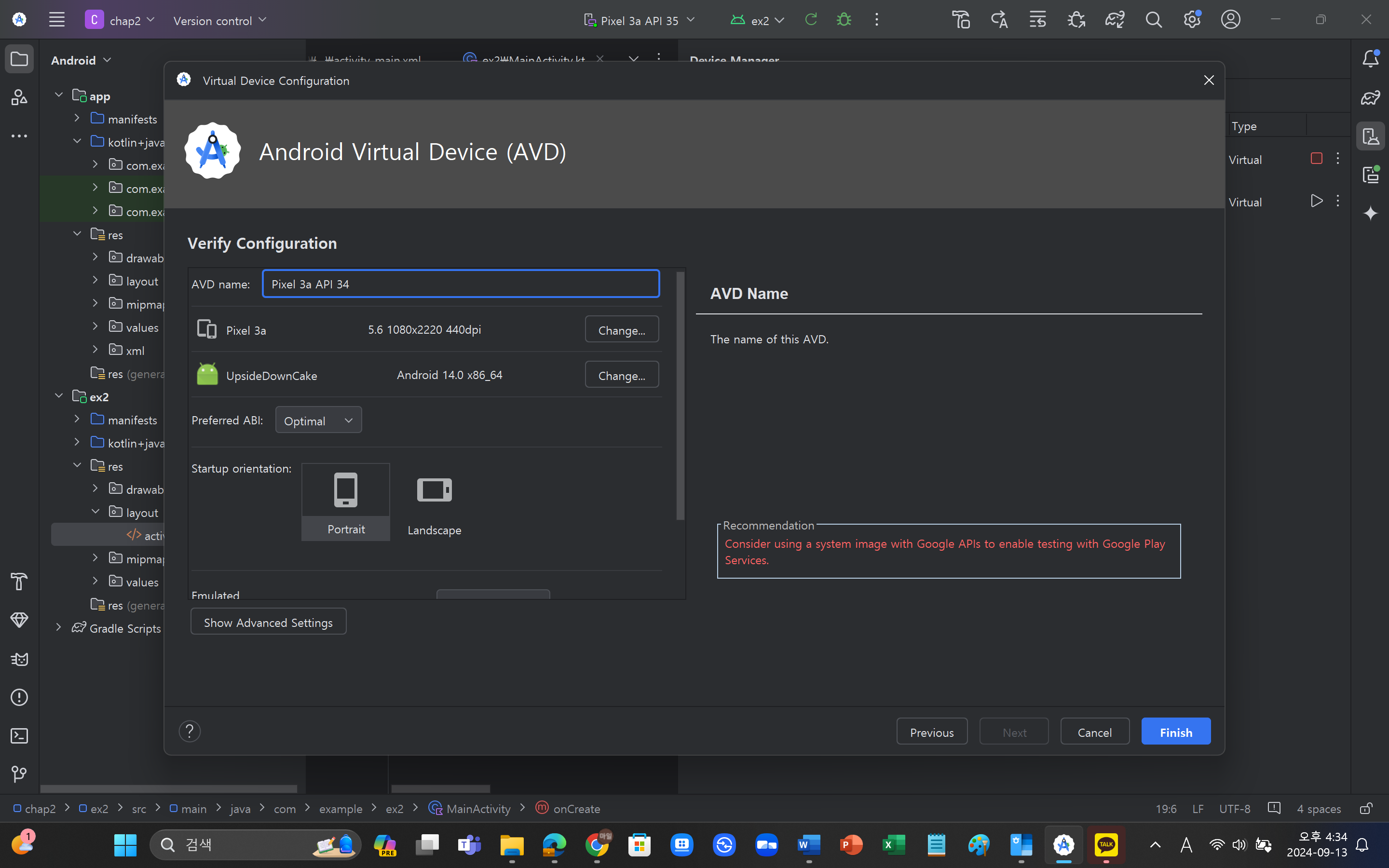Open Version control dropdown

[x=219, y=21]
